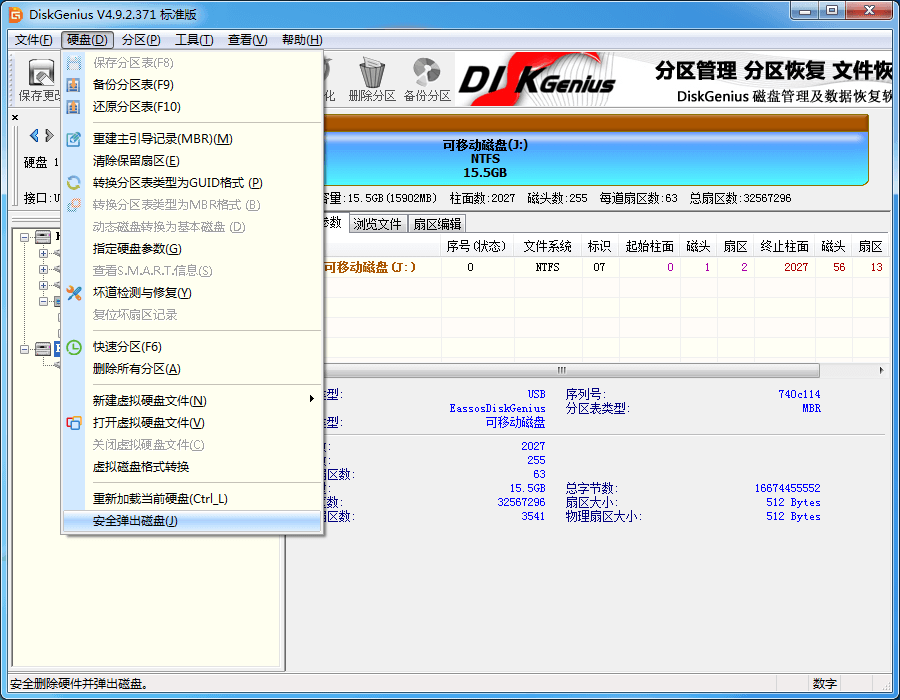Open the 帮助(H) menu

tap(302, 40)
